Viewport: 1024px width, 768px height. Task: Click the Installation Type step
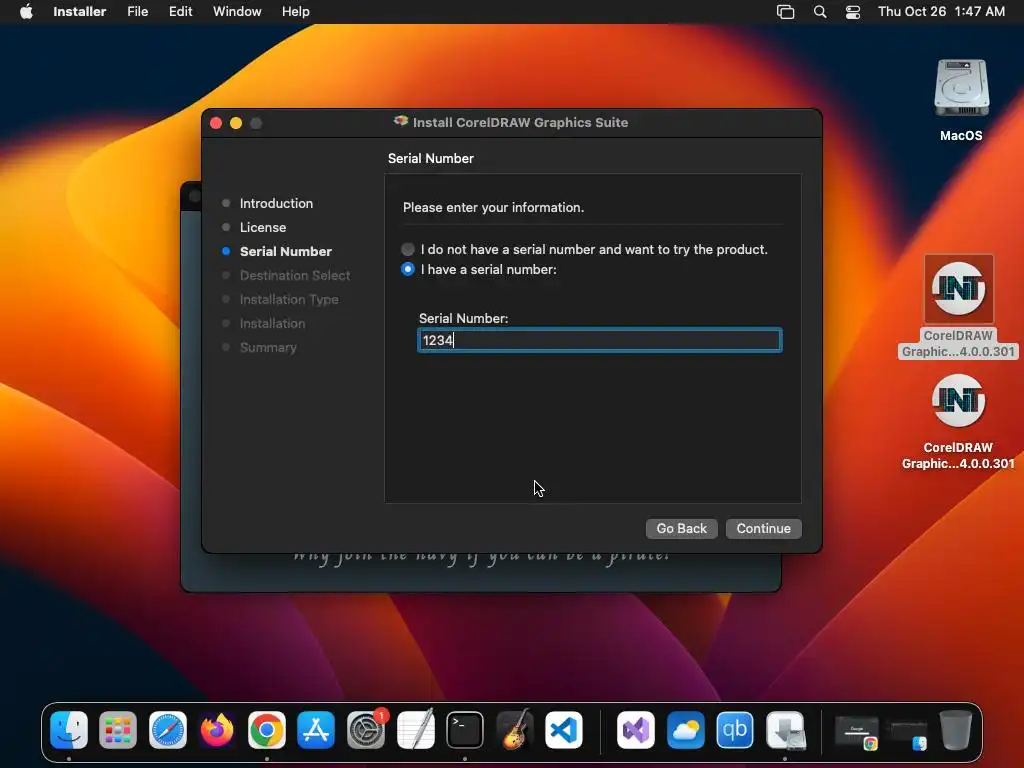(289, 300)
